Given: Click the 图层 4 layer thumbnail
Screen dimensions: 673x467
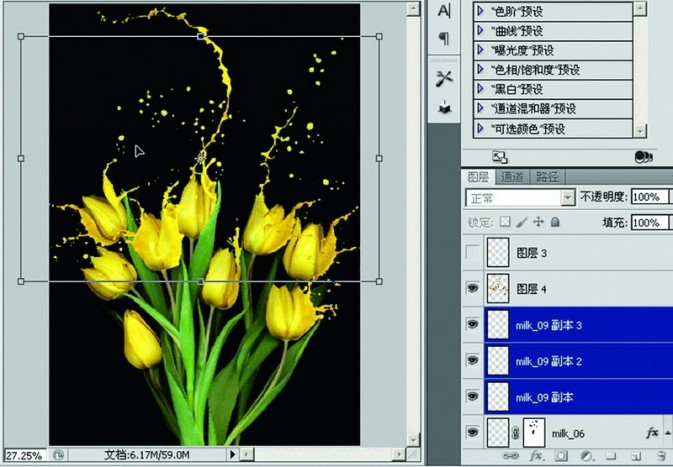Looking at the screenshot, I should click(x=498, y=288).
